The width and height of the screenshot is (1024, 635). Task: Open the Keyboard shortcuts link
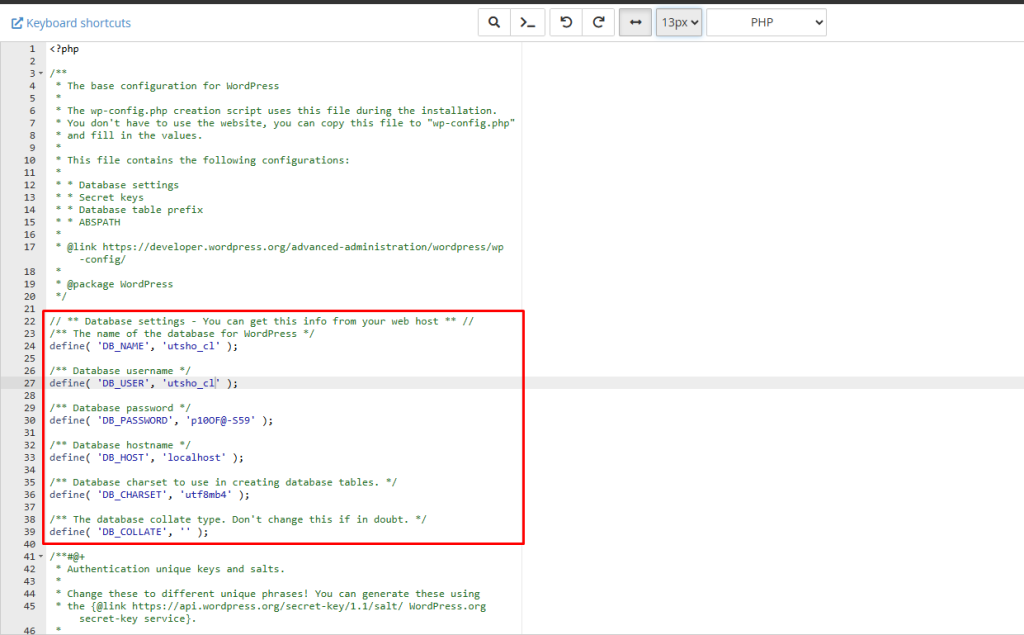coord(71,23)
